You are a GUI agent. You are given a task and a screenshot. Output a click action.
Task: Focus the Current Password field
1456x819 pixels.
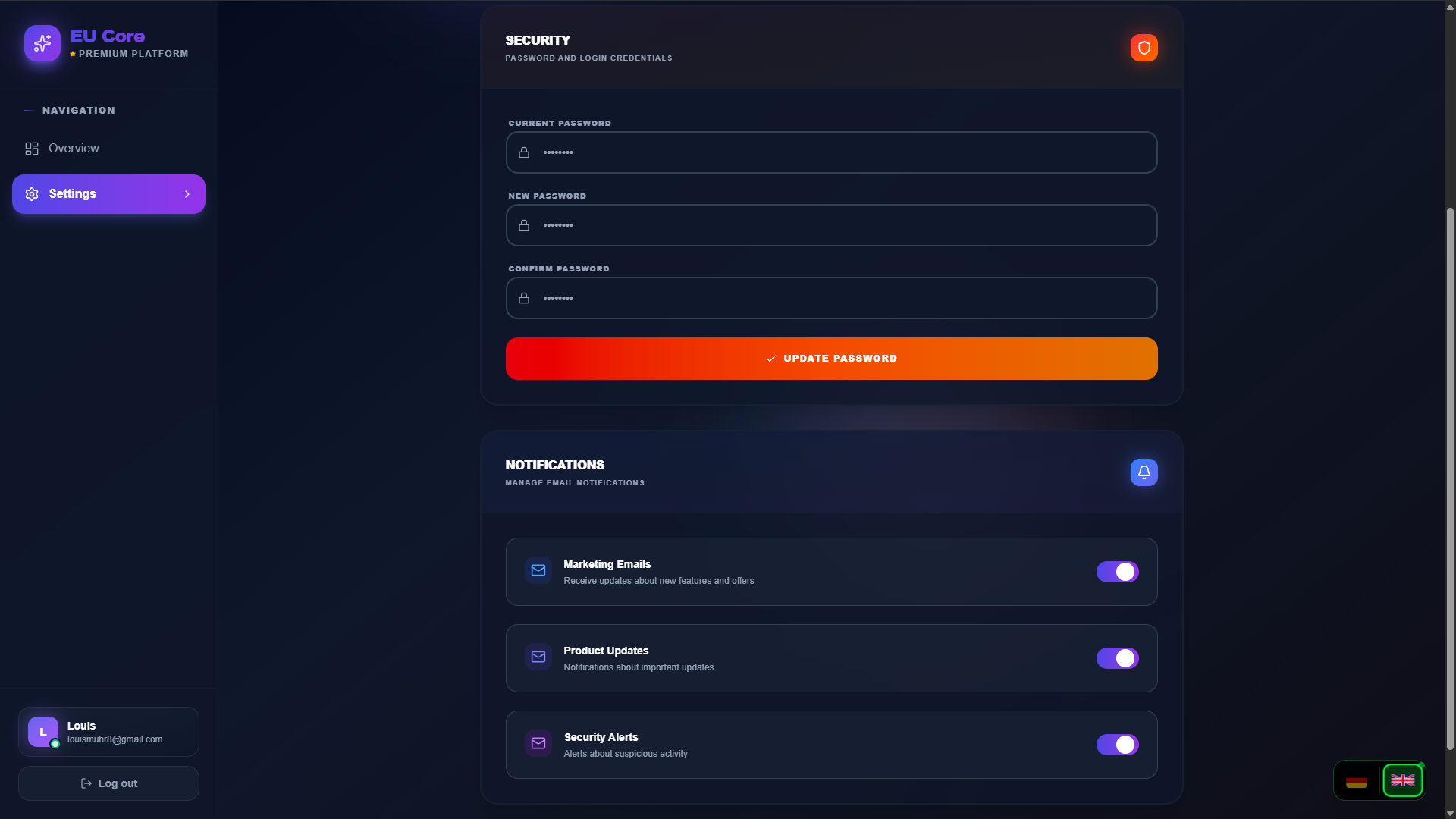(x=831, y=152)
